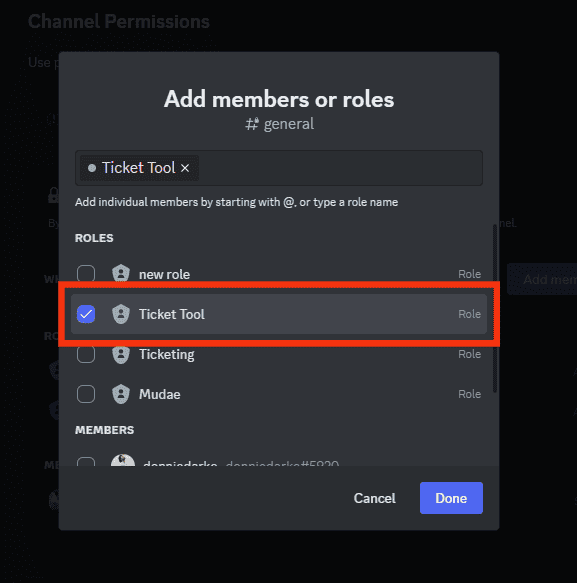577x583 pixels.
Task: Select the 'Mudae' role name
Action: (159, 394)
